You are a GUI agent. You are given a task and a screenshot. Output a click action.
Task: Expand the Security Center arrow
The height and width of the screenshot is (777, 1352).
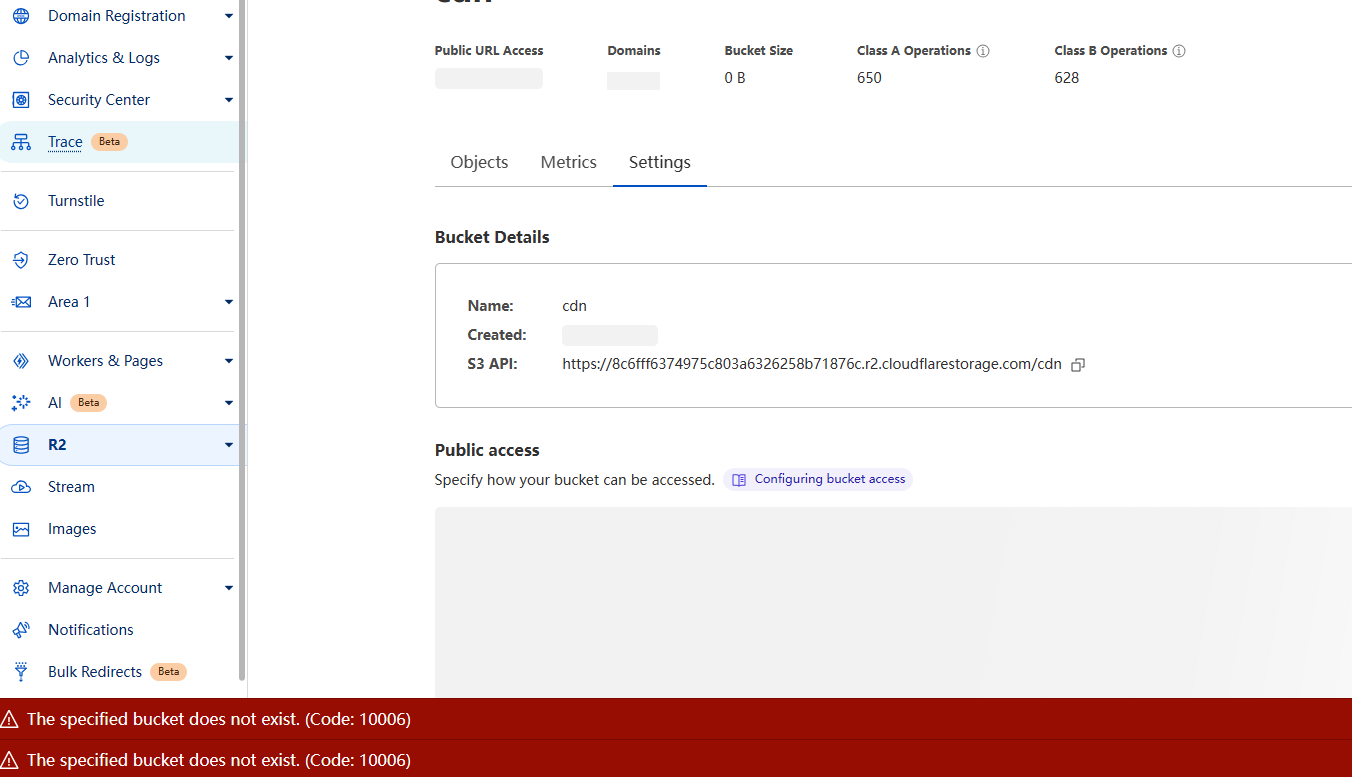click(x=229, y=100)
